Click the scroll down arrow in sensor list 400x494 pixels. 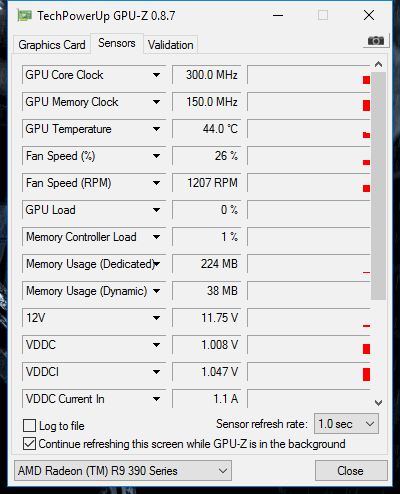click(378, 403)
